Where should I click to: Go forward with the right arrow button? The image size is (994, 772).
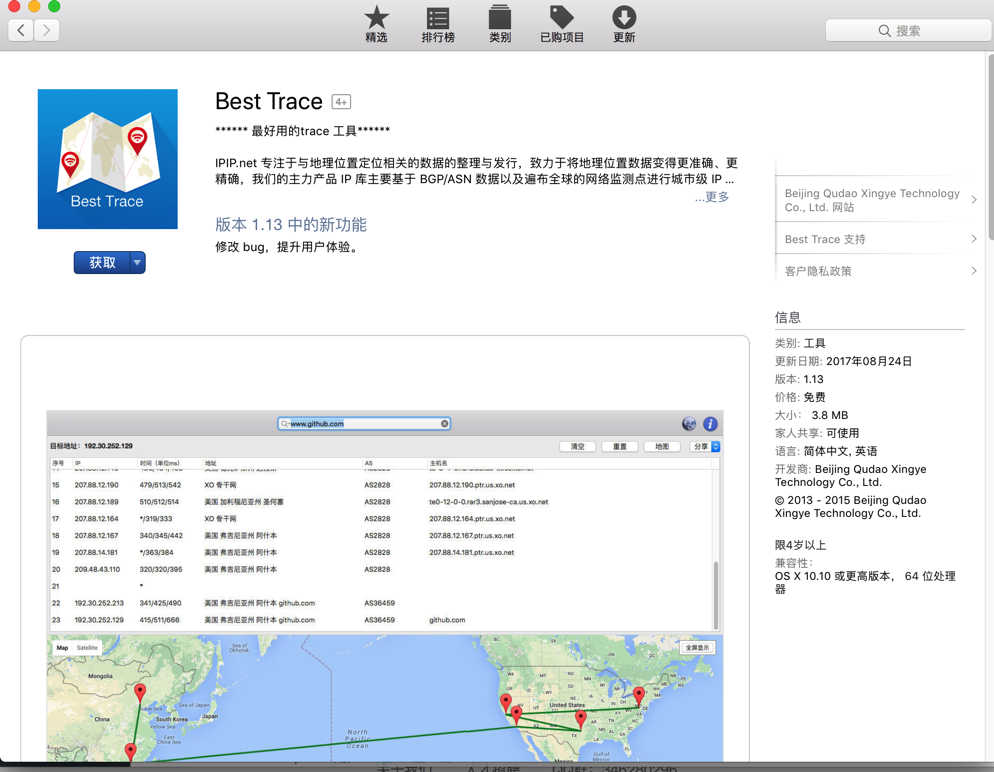[x=47, y=30]
